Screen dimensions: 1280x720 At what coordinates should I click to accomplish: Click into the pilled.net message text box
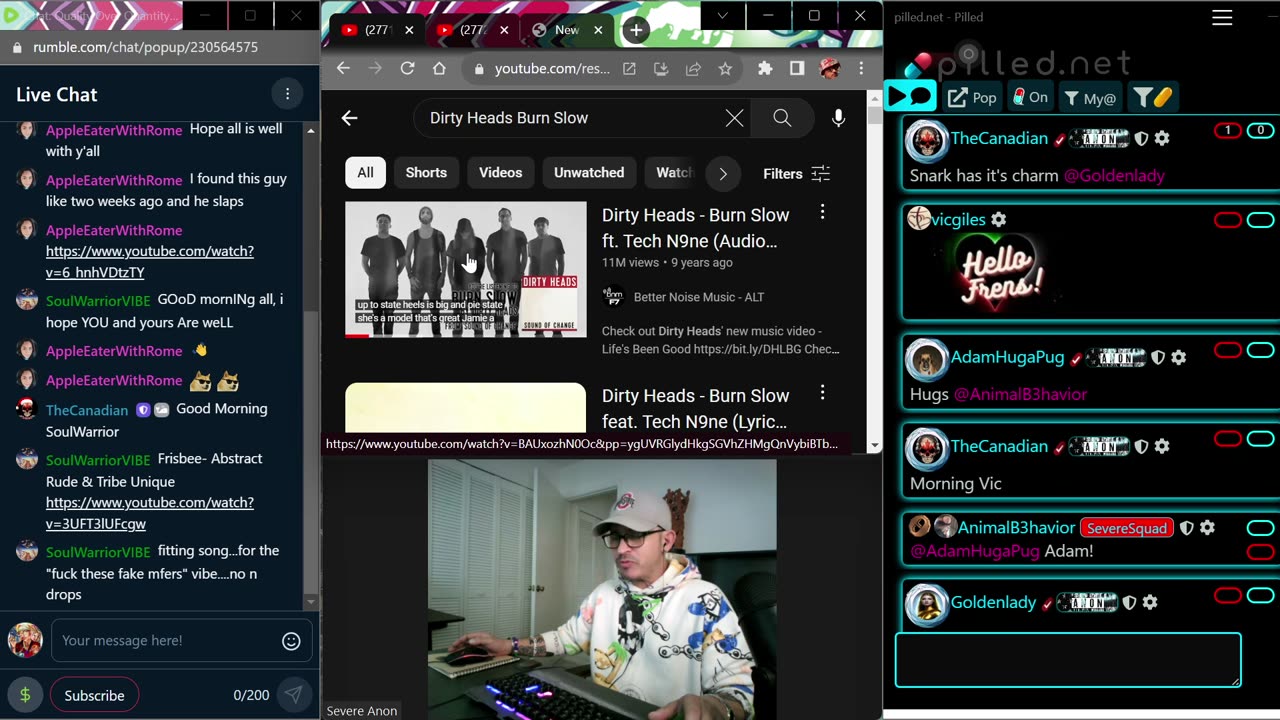point(1068,660)
